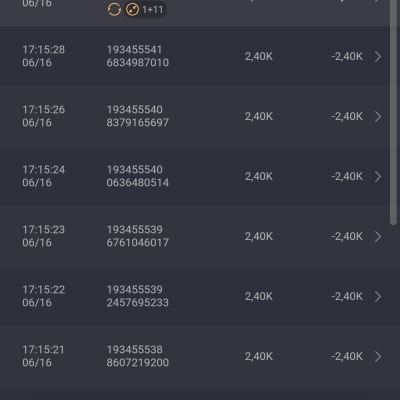
Task: Click 2,40K amount in 17:15:22 row
Action: [x=259, y=296]
